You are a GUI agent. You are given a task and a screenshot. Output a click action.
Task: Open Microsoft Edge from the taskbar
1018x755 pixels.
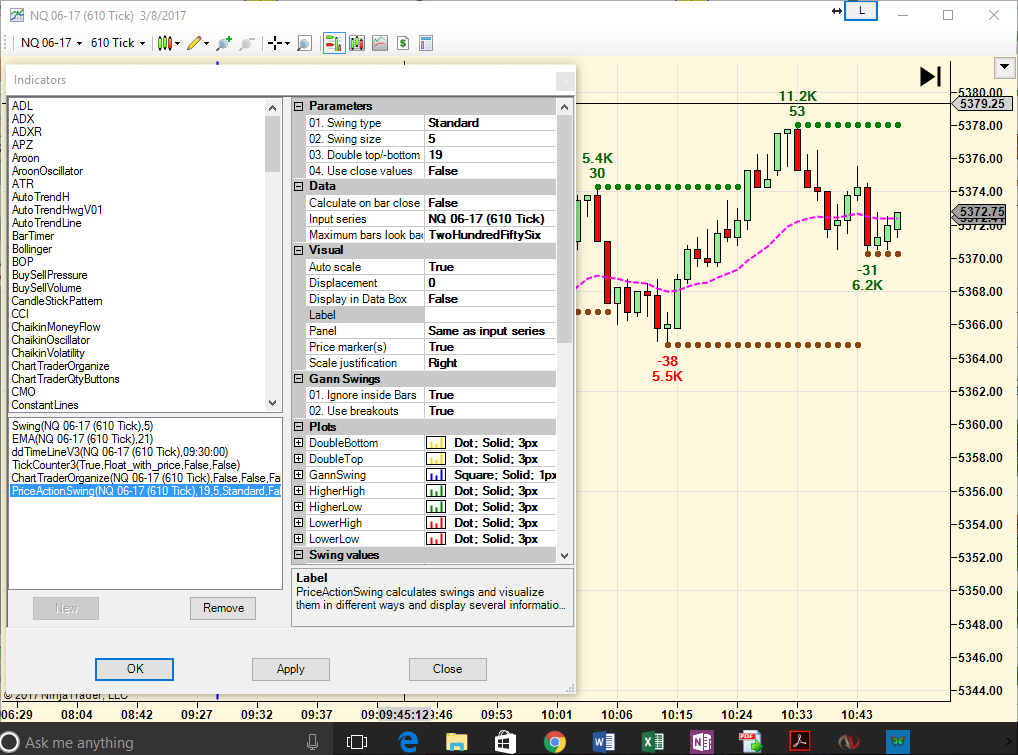pyautogui.click(x=408, y=741)
